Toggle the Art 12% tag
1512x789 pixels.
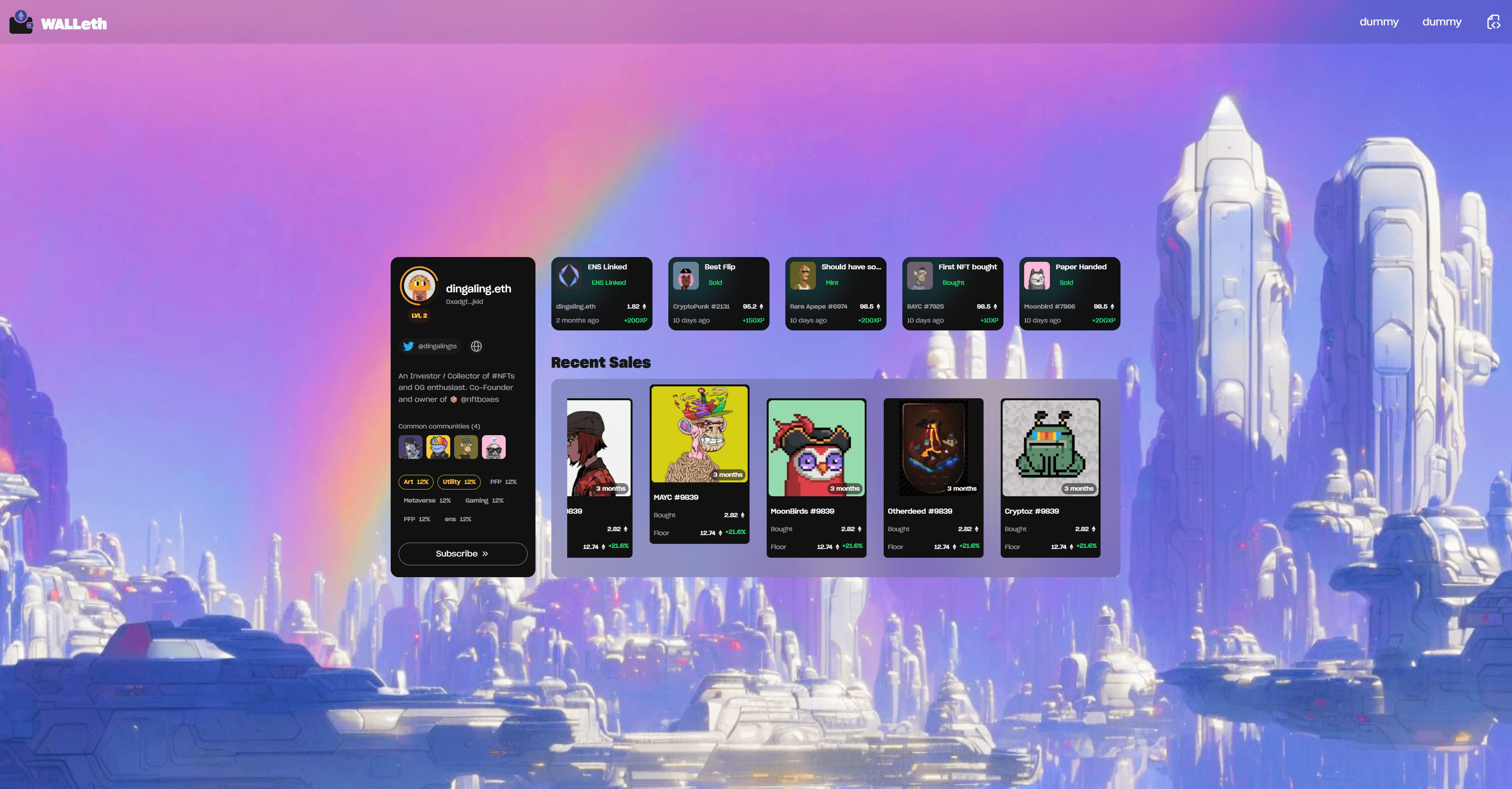tap(416, 482)
